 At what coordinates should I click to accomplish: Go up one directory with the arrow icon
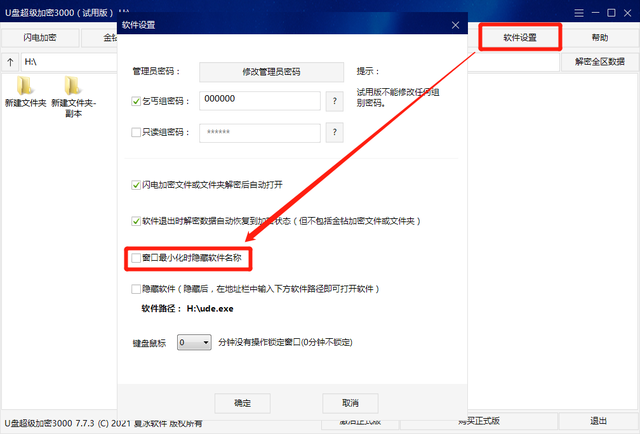point(10,62)
